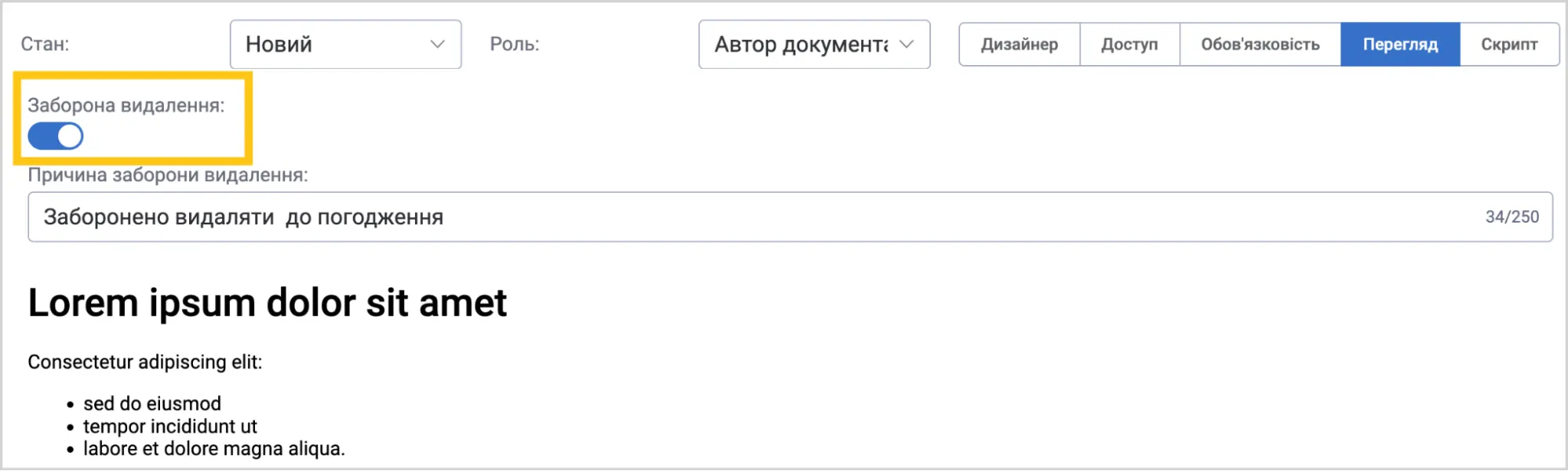
Task: Toggle the Заборона видалення switch off
Action: (56, 136)
